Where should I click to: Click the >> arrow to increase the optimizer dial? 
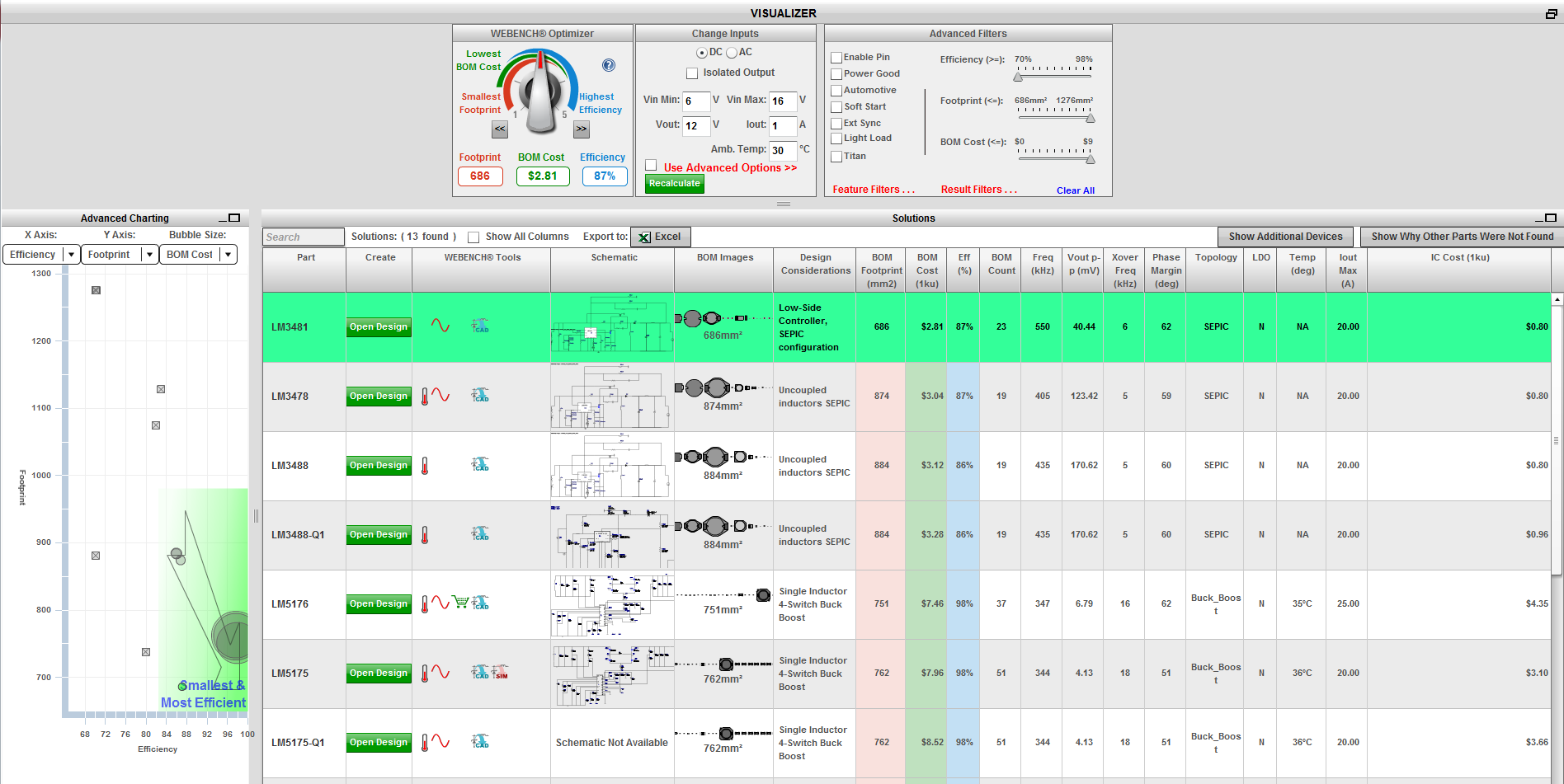[582, 129]
